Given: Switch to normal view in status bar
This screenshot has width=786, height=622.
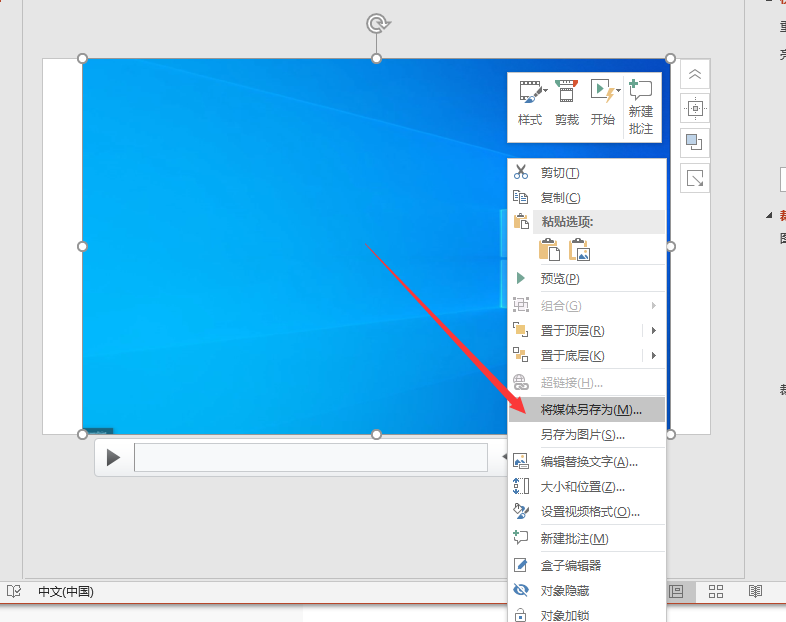Looking at the screenshot, I should pyautogui.click(x=676, y=591).
